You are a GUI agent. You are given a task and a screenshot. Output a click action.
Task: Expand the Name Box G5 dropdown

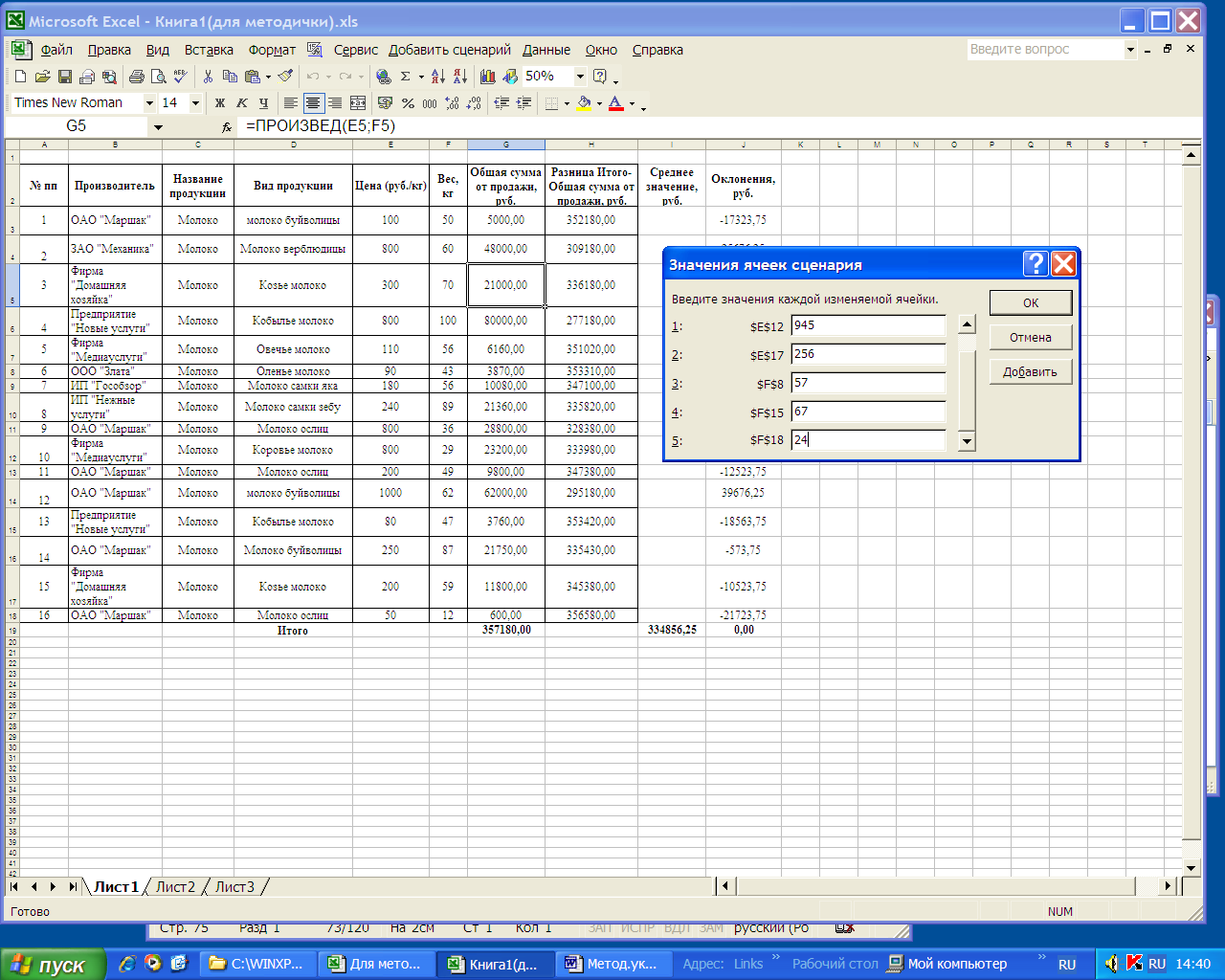click(158, 126)
